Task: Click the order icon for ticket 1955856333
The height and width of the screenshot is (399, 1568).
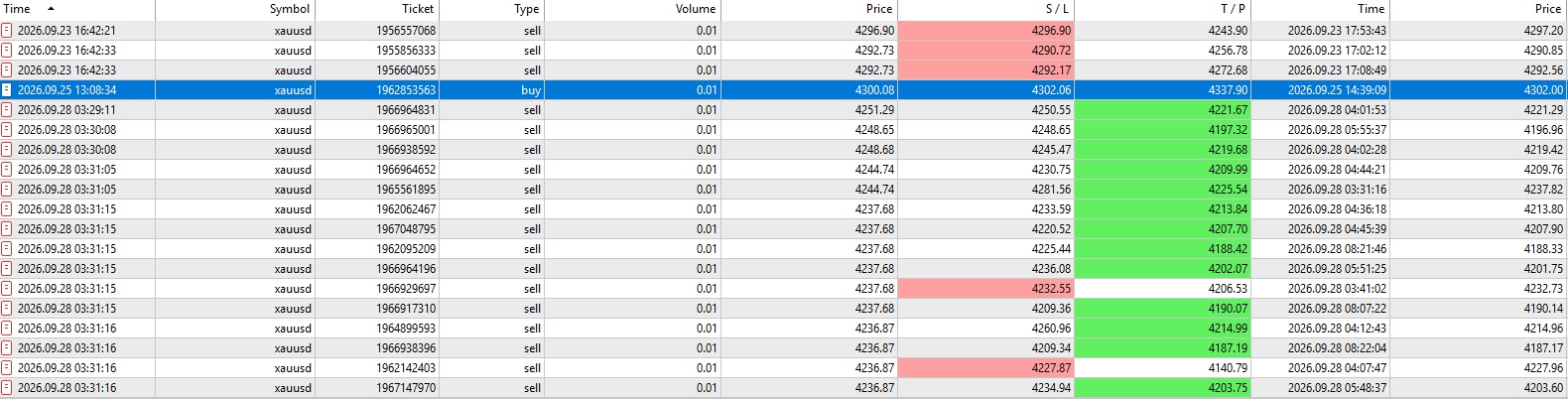Action: tap(7, 51)
